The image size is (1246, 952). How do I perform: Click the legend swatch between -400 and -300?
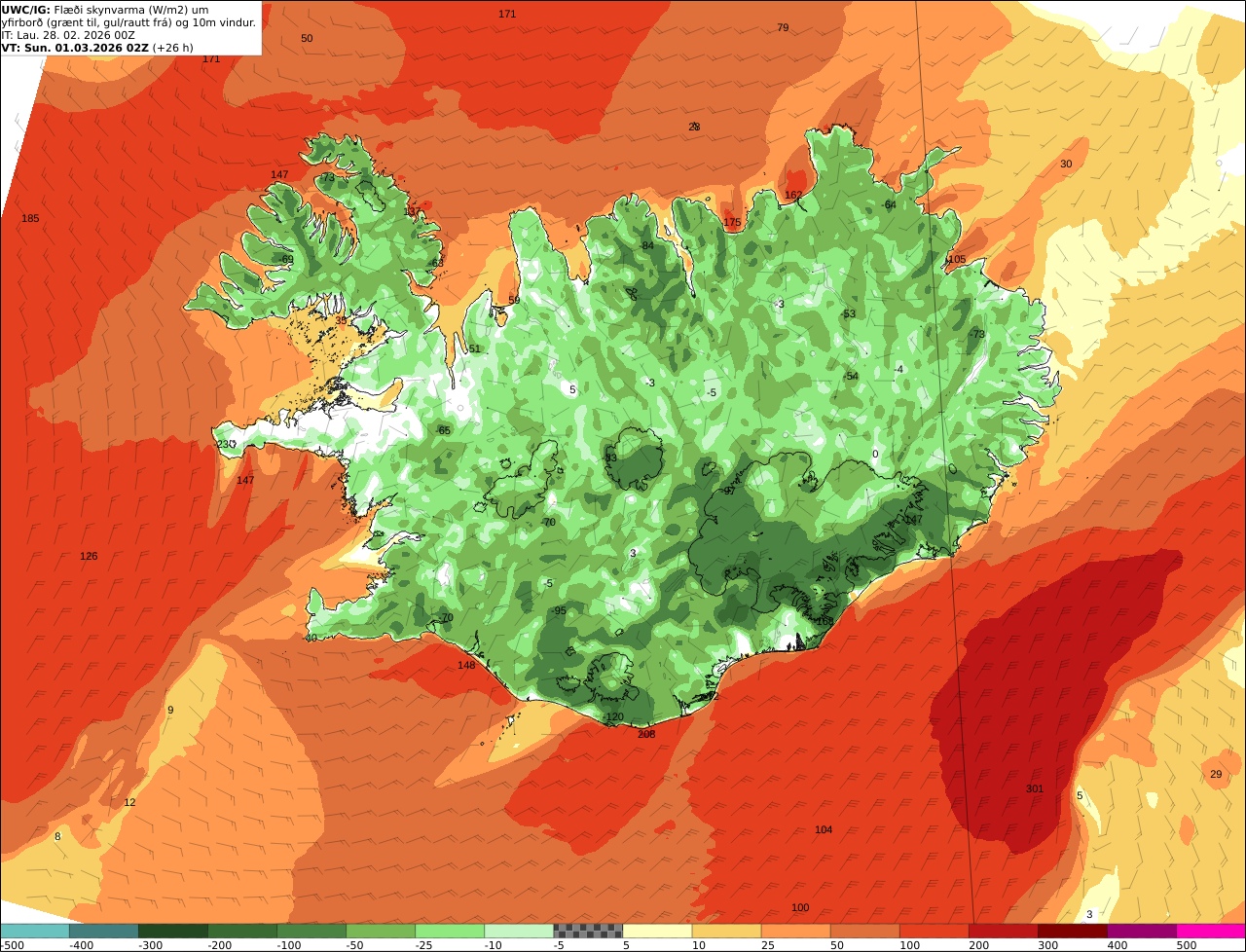[x=104, y=931]
